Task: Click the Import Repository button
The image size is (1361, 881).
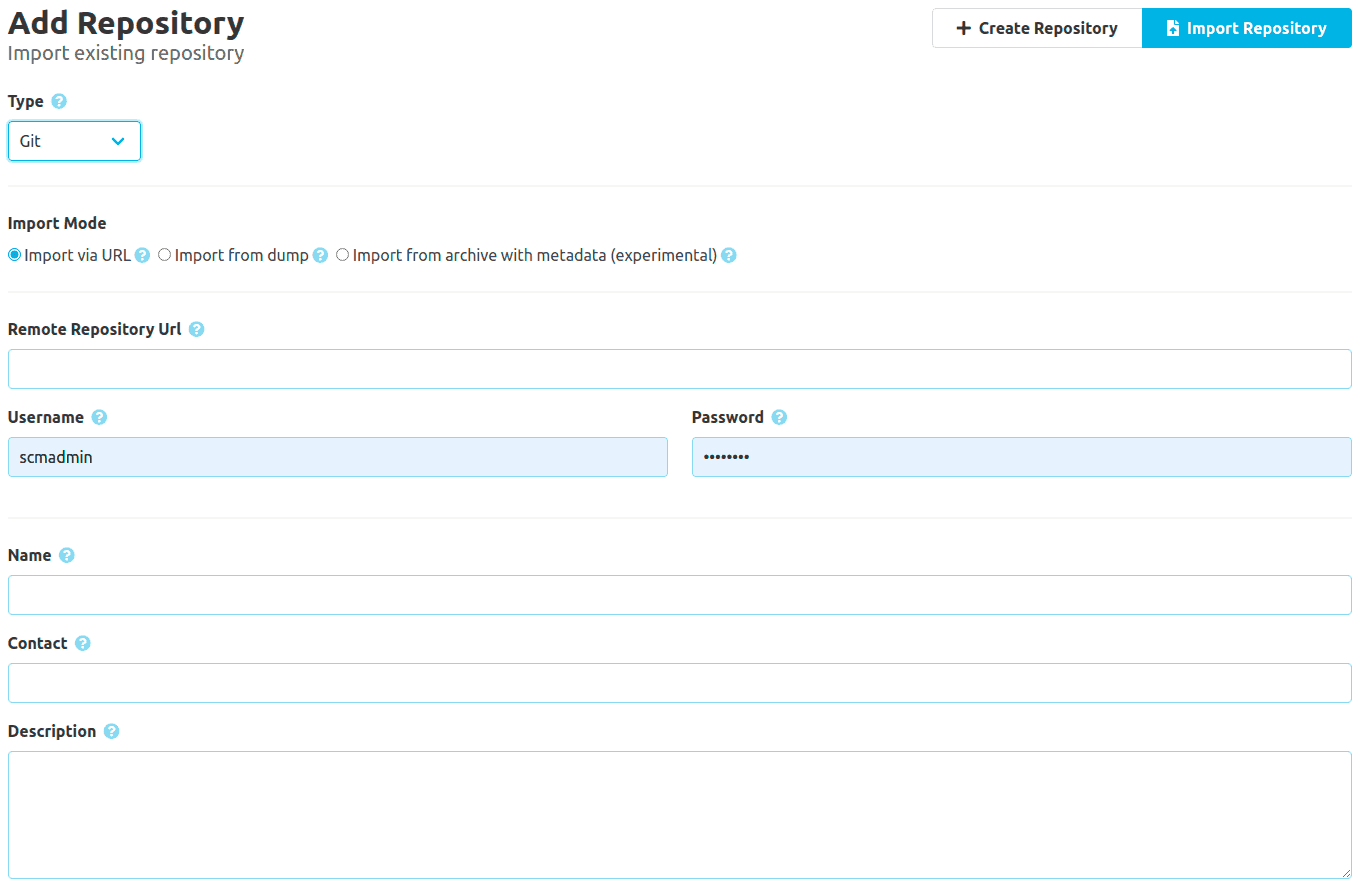Action: [x=1246, y=28]
